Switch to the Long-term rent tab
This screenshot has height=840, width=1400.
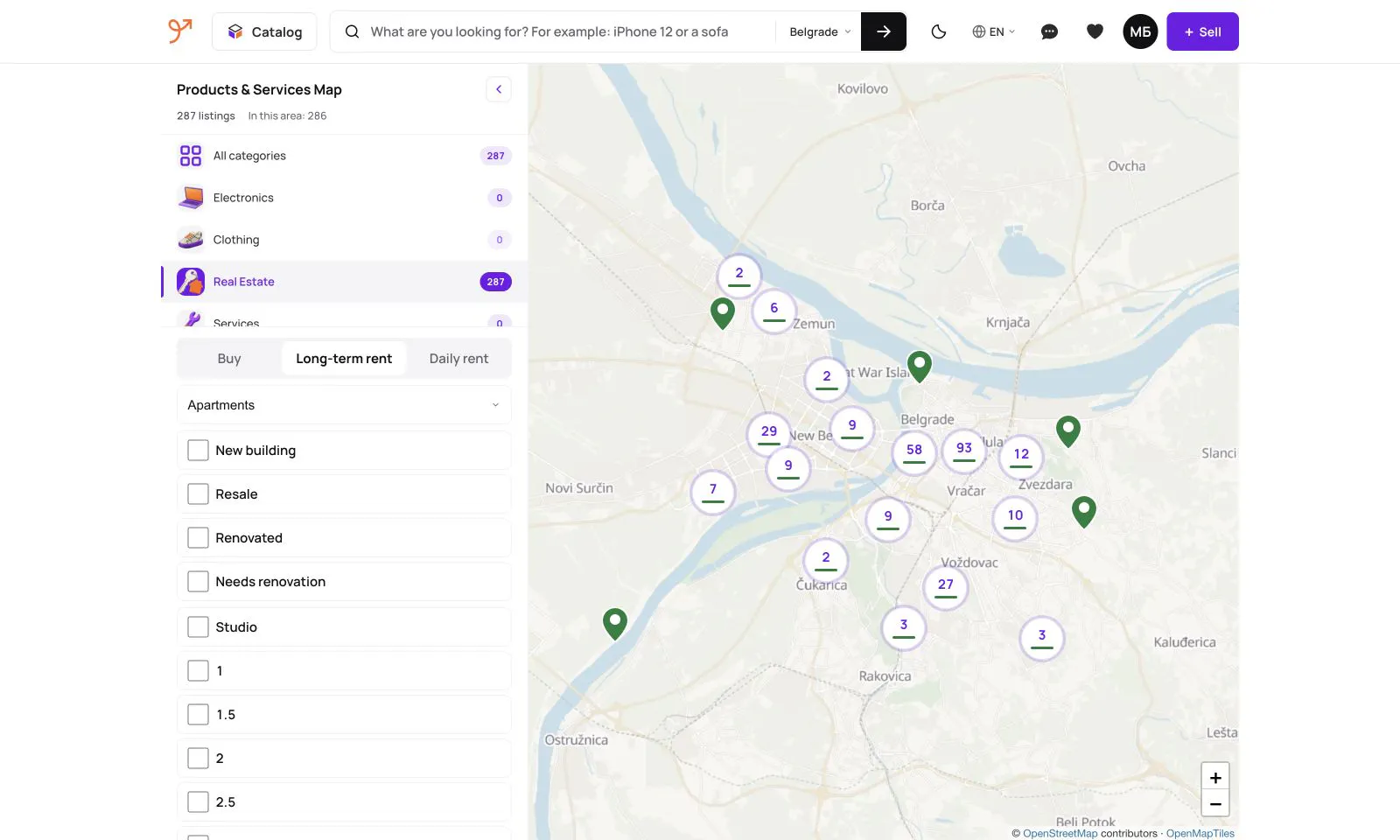click(x=344, y=359)
